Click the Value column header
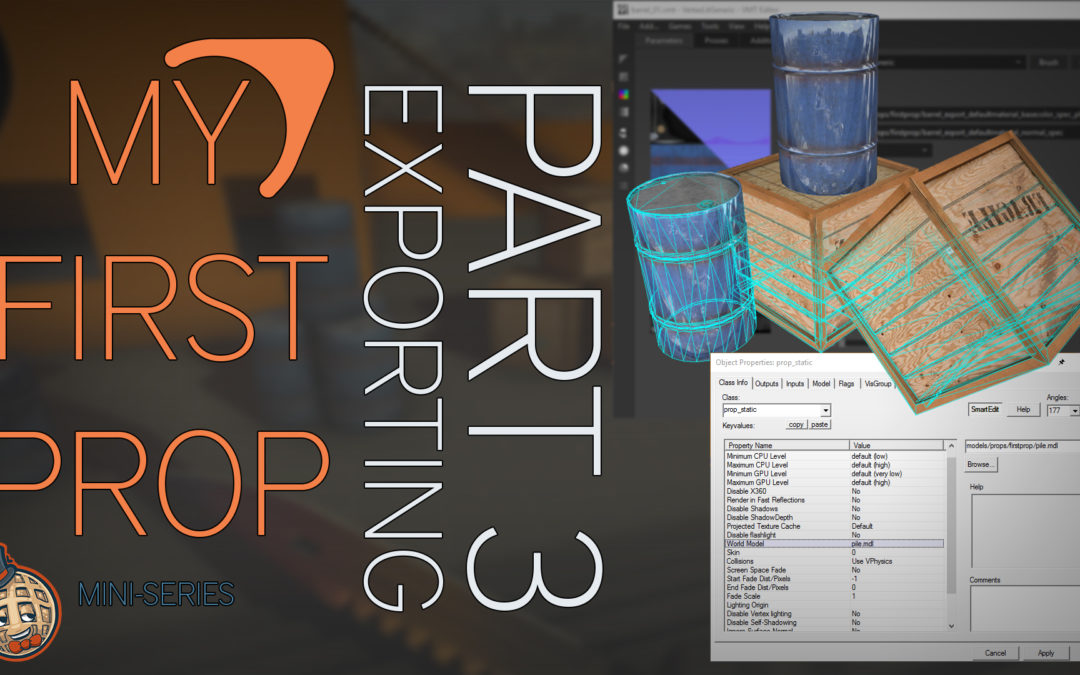 [897, 446]
